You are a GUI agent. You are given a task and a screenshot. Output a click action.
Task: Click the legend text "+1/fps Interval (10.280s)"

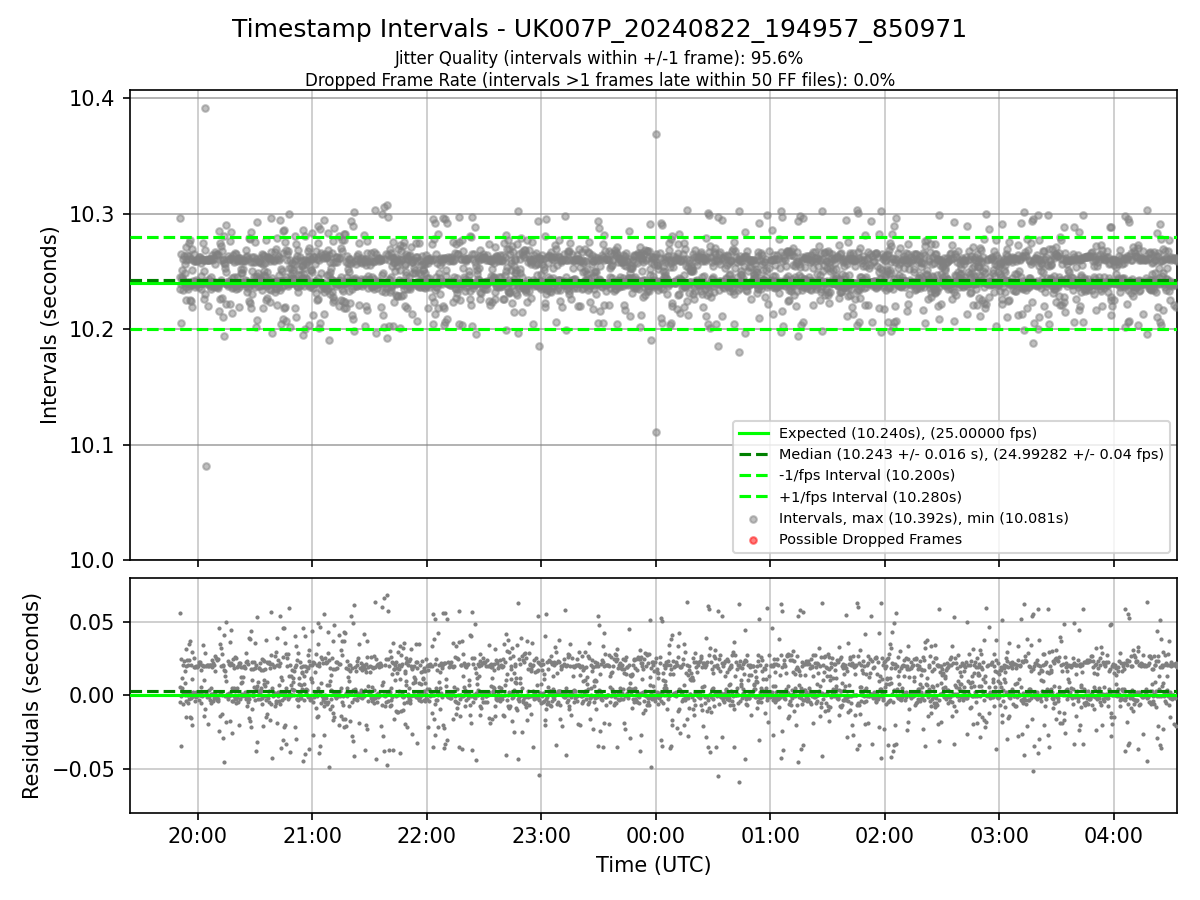tap(870, 497)
